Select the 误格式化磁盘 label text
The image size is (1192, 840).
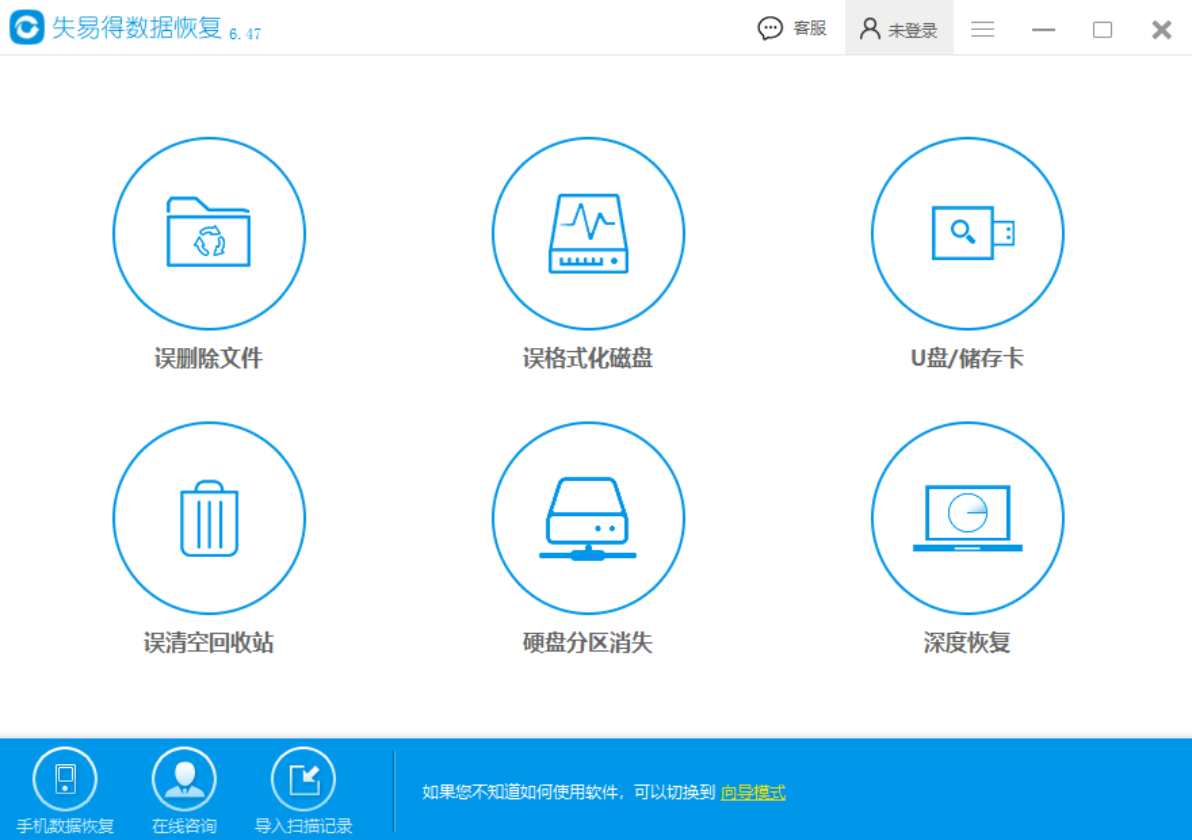point(588,357)
